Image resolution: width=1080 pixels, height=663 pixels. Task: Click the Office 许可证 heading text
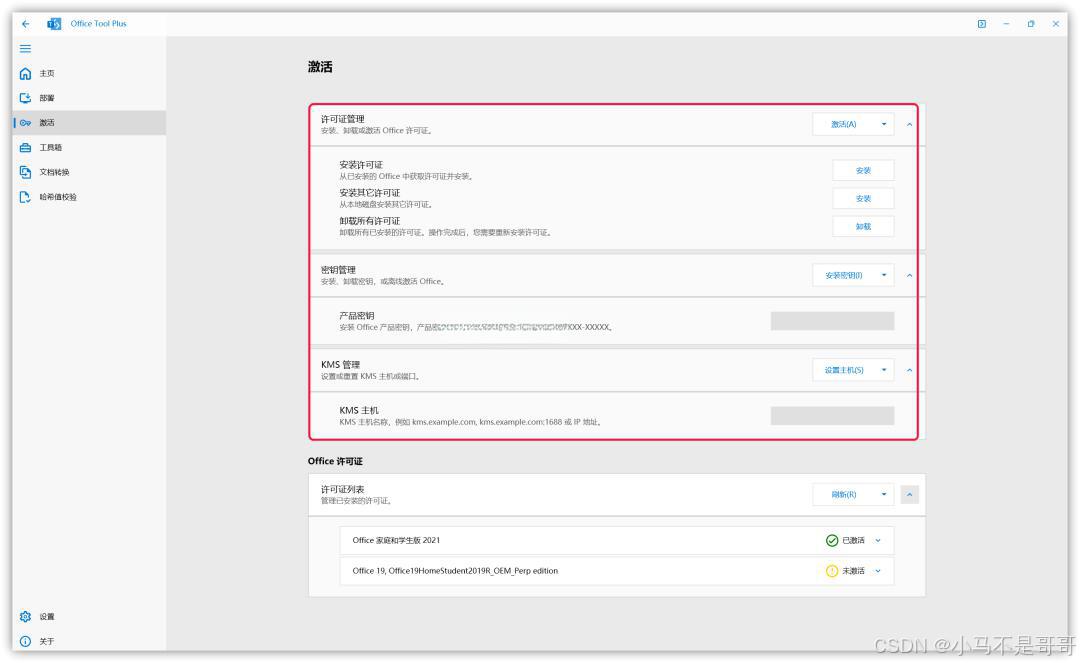tap(335, 461)
